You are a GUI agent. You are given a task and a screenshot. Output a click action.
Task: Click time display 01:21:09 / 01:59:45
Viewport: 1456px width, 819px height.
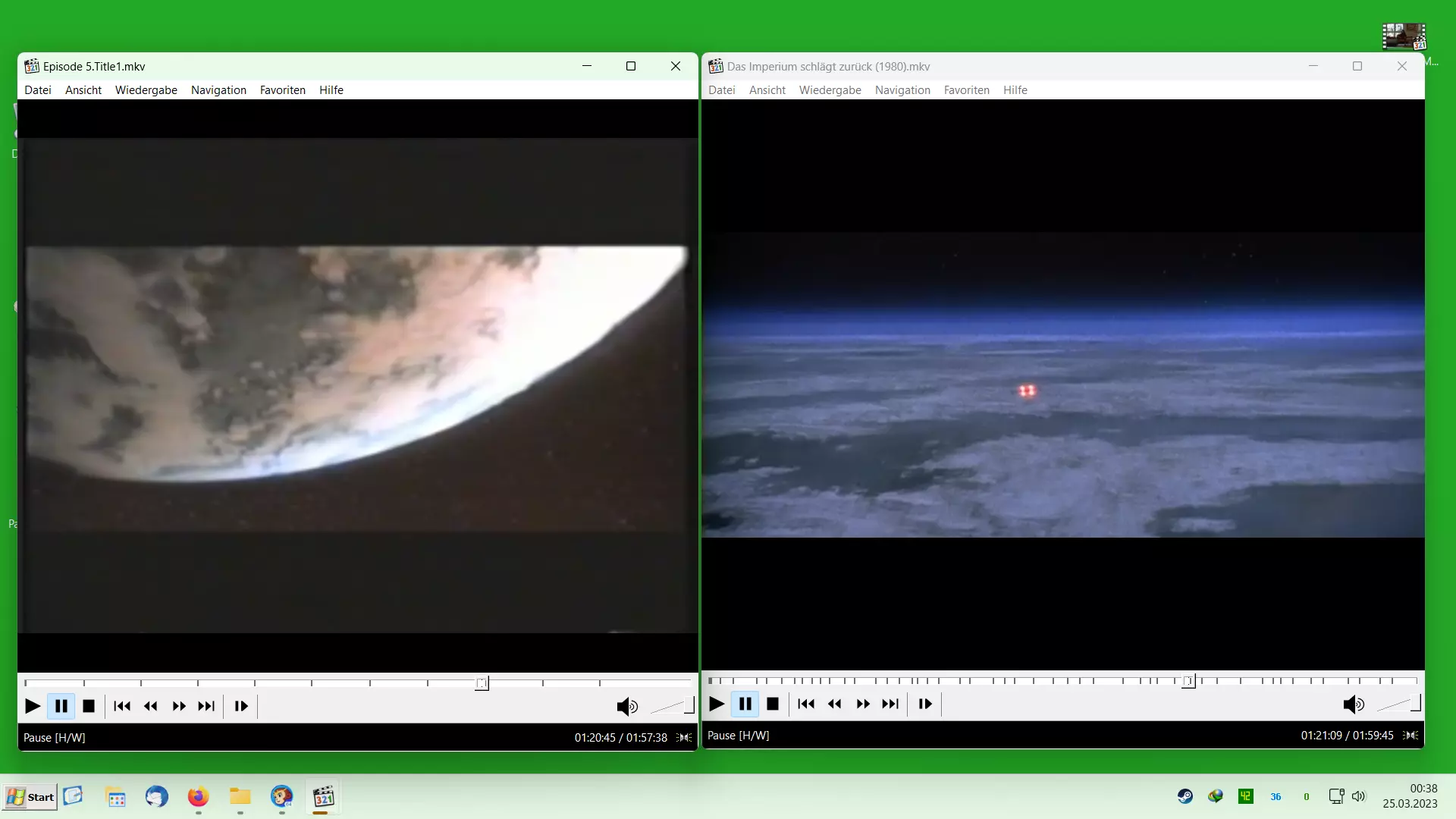(1348, 735)
